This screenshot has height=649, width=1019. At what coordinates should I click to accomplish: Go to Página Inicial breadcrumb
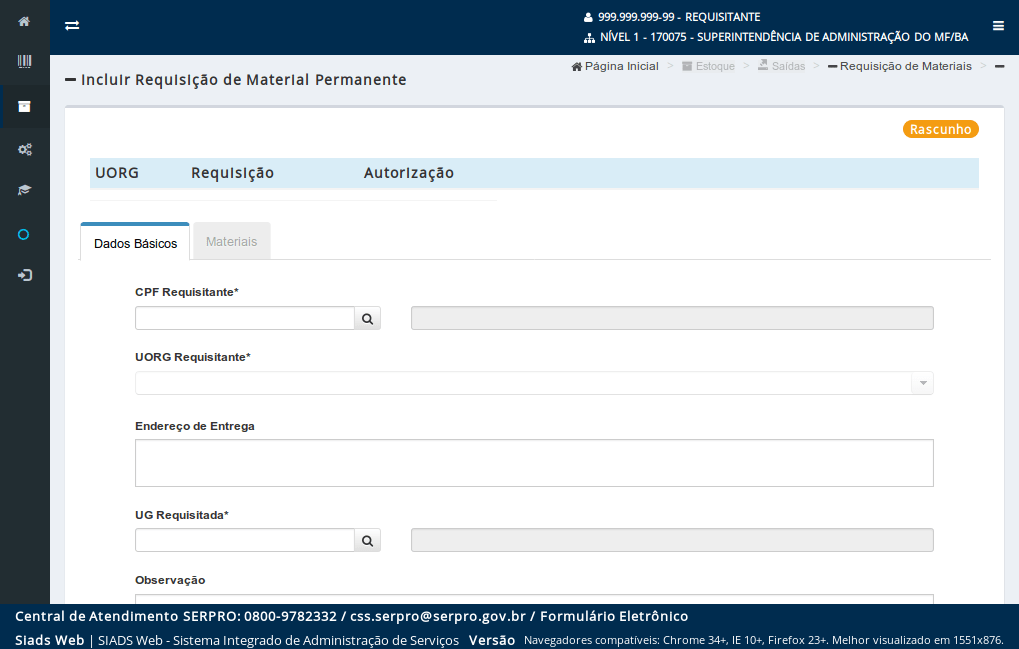click(615, 66)
